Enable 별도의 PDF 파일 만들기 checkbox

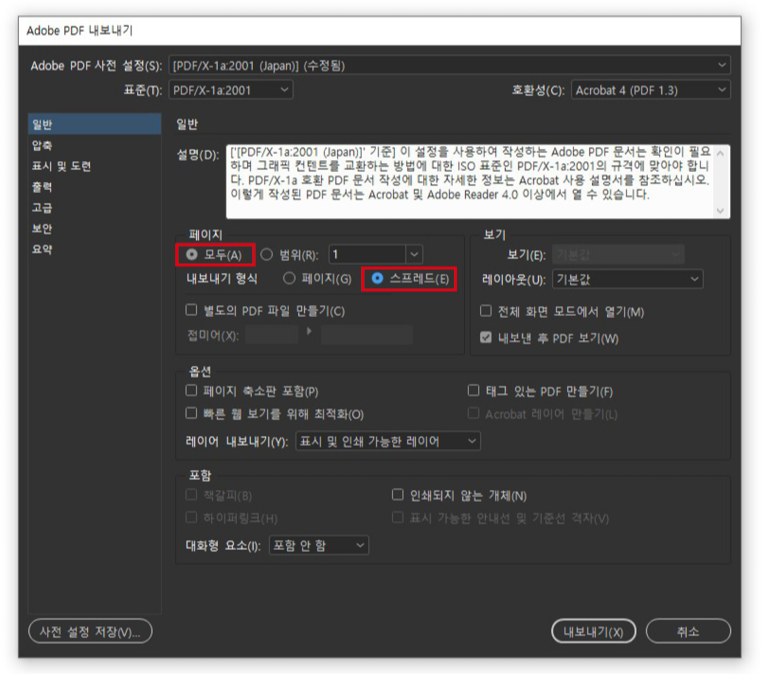[191, 310]
